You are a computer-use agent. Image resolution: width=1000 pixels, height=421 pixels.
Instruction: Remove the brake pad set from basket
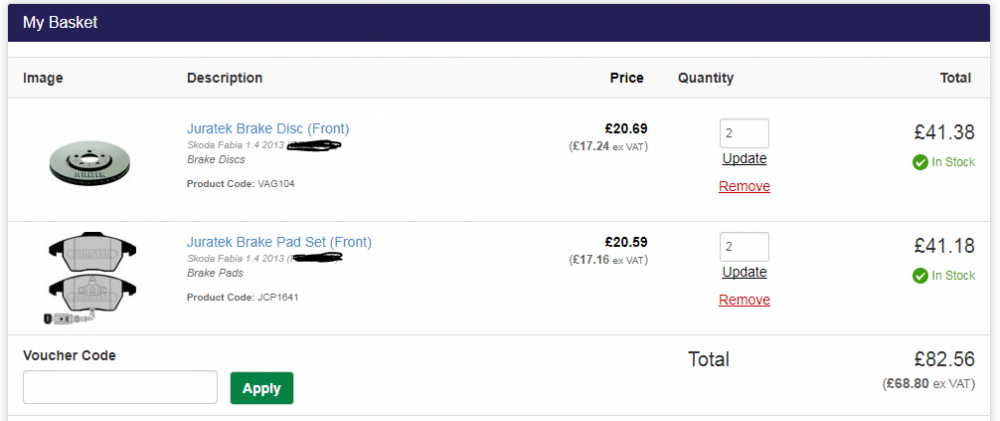[x=744, y=300]
